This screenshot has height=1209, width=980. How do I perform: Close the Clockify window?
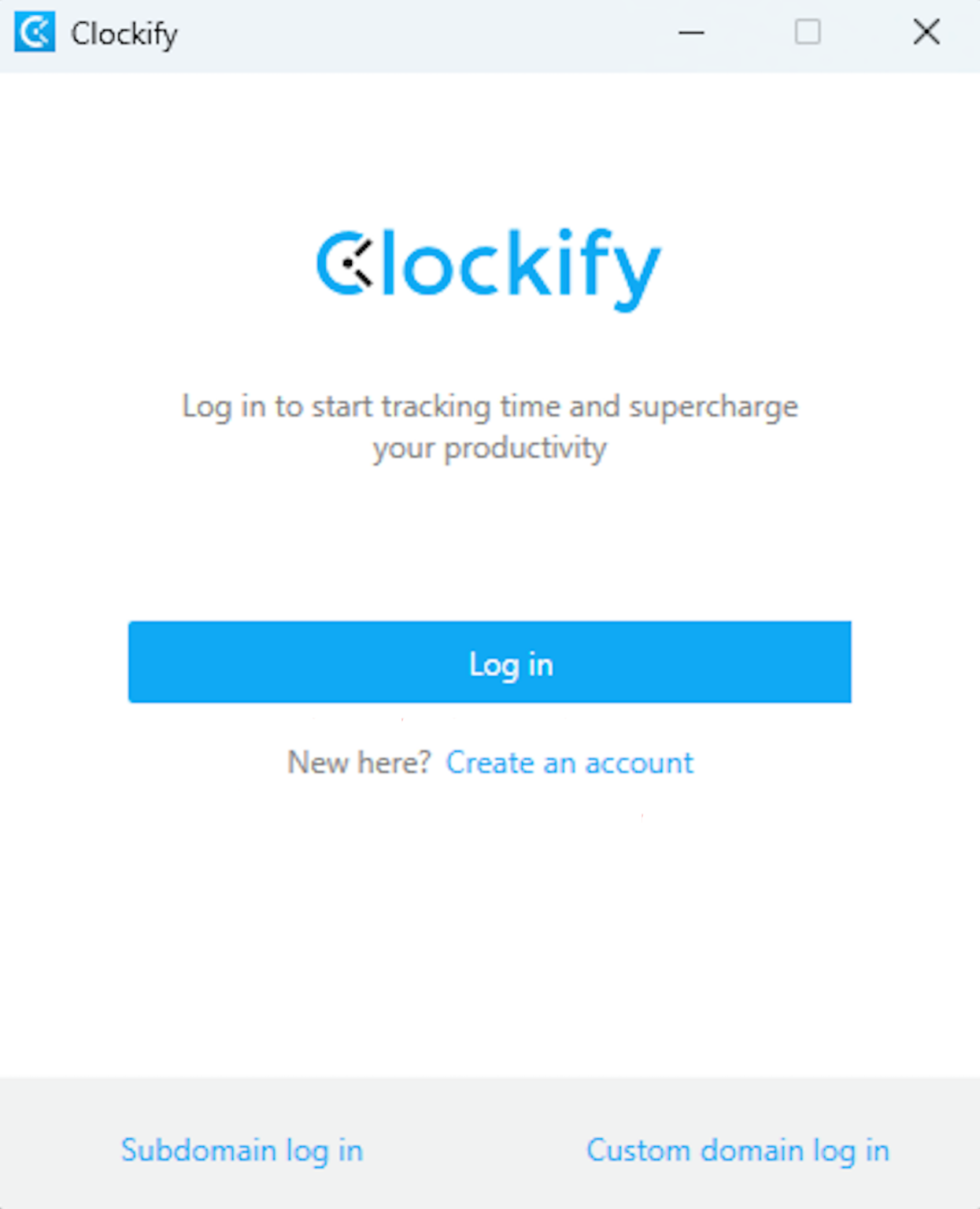click(926, 32)
